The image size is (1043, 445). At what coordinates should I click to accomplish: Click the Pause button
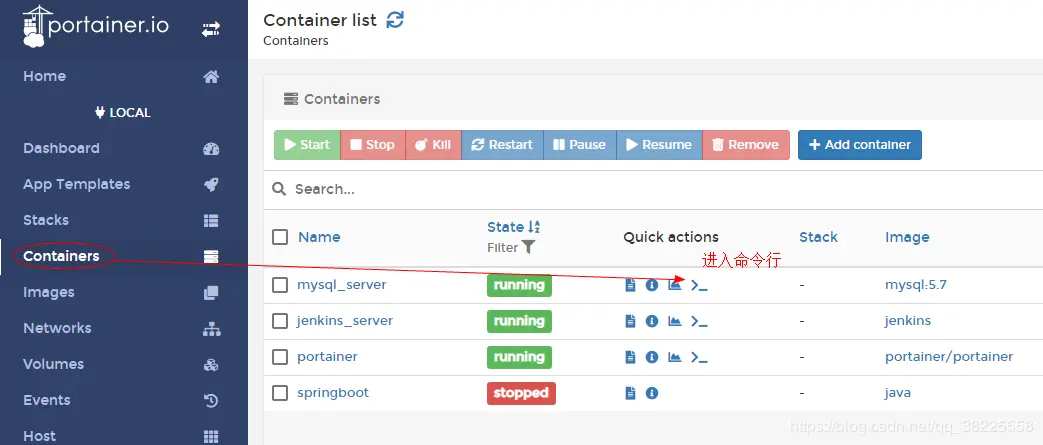click(x=580, y=144)
